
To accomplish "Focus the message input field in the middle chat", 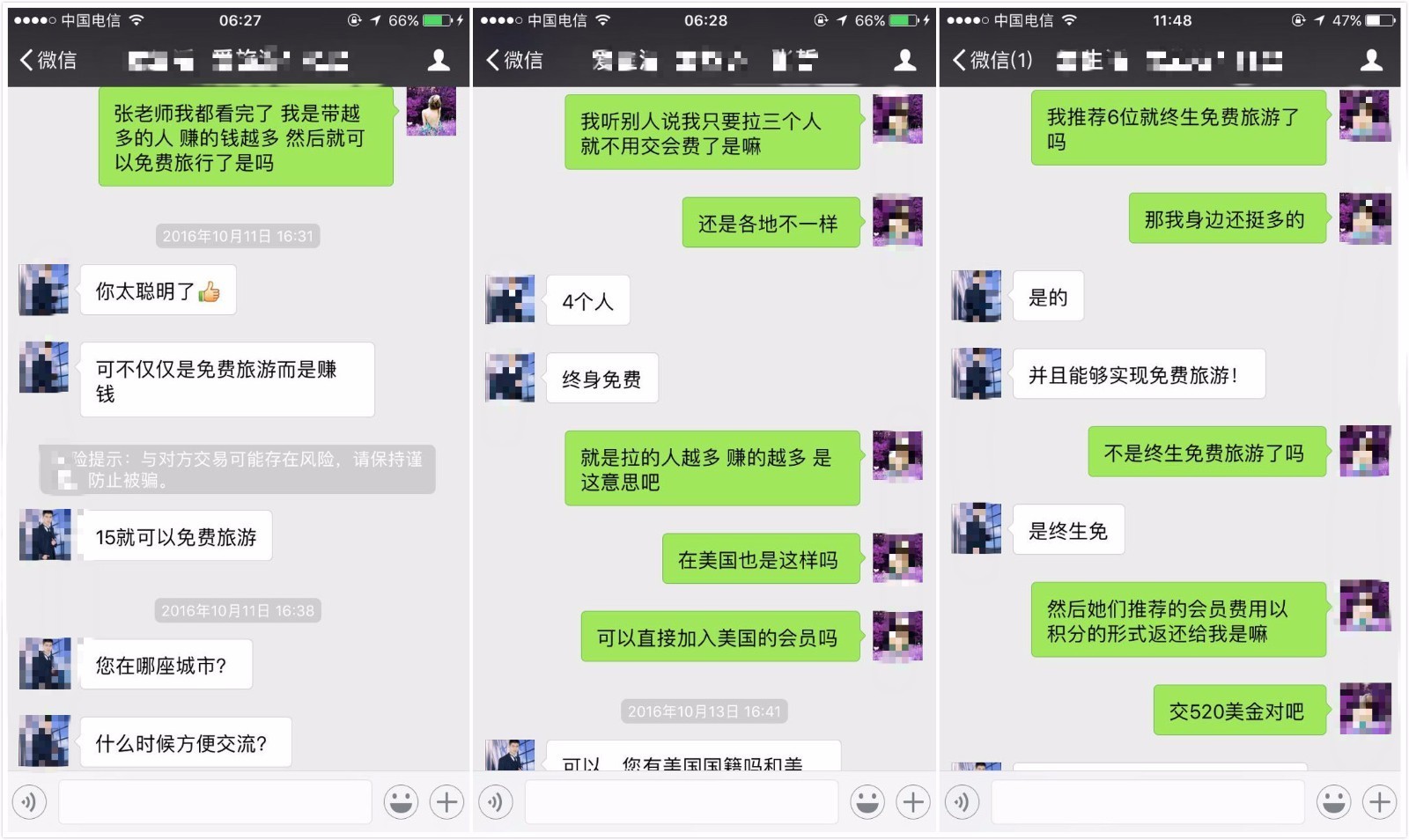I will click(682, 802).
